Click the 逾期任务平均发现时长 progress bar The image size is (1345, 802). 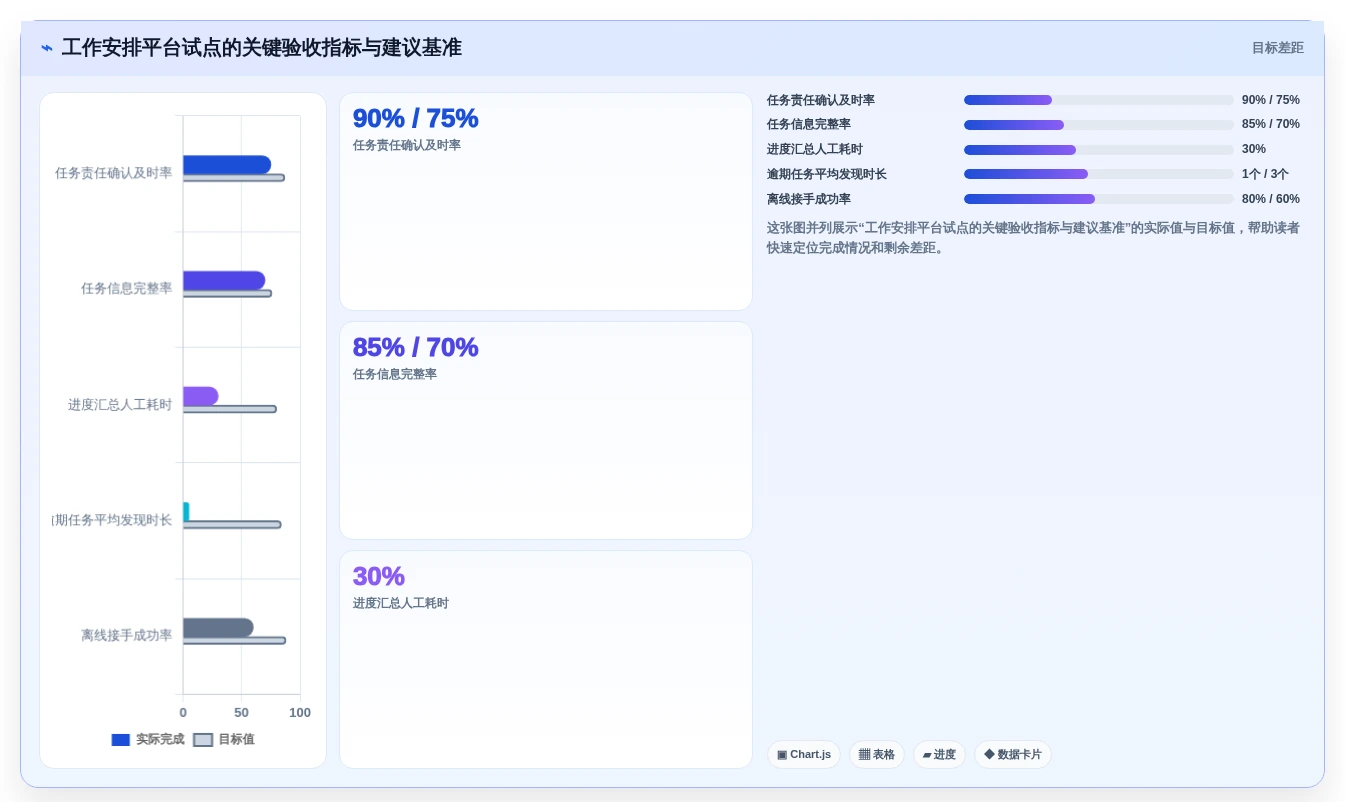point(1099,174)
